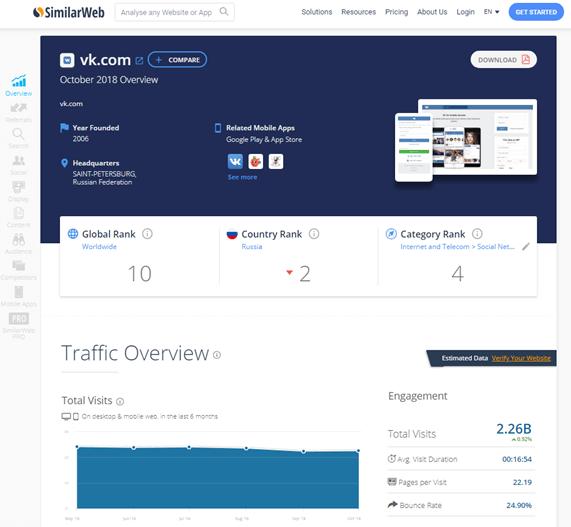Click the VK mobile app icon
The image size is (571, 527).
coord(235,161)
